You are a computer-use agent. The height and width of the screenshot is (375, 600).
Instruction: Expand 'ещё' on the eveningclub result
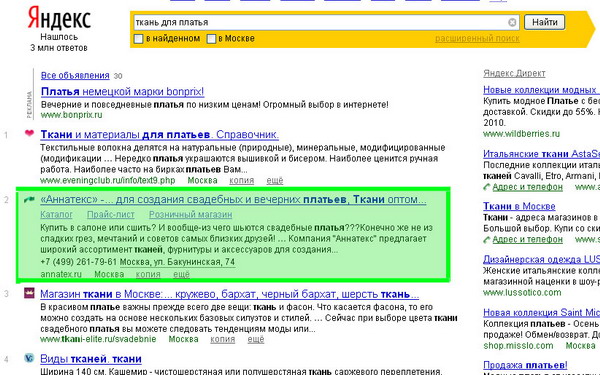tap(275, 180)
